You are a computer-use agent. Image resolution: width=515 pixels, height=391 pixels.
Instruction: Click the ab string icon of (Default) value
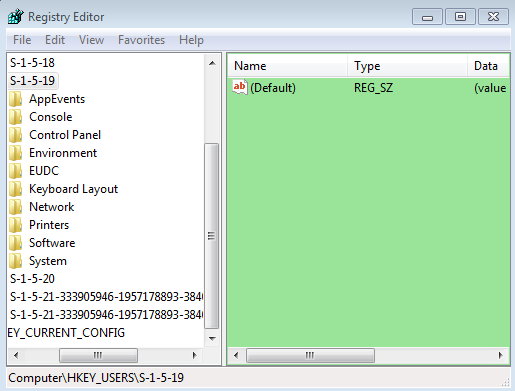click(x=240, y=87)
